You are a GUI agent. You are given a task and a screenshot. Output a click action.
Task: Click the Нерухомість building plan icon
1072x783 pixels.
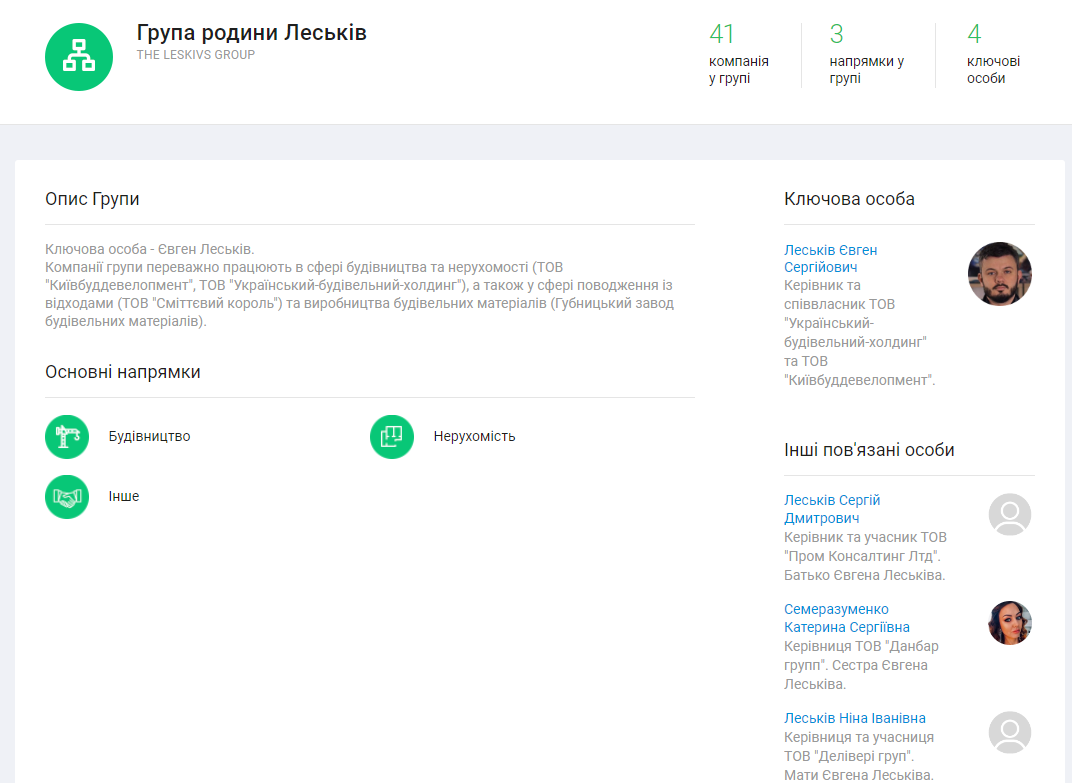[x=392, y=437]
